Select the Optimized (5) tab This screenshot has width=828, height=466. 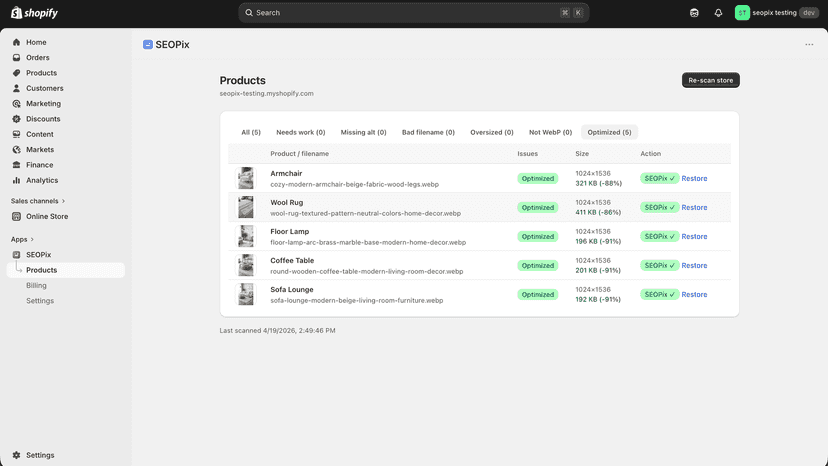tap(609, 132)
